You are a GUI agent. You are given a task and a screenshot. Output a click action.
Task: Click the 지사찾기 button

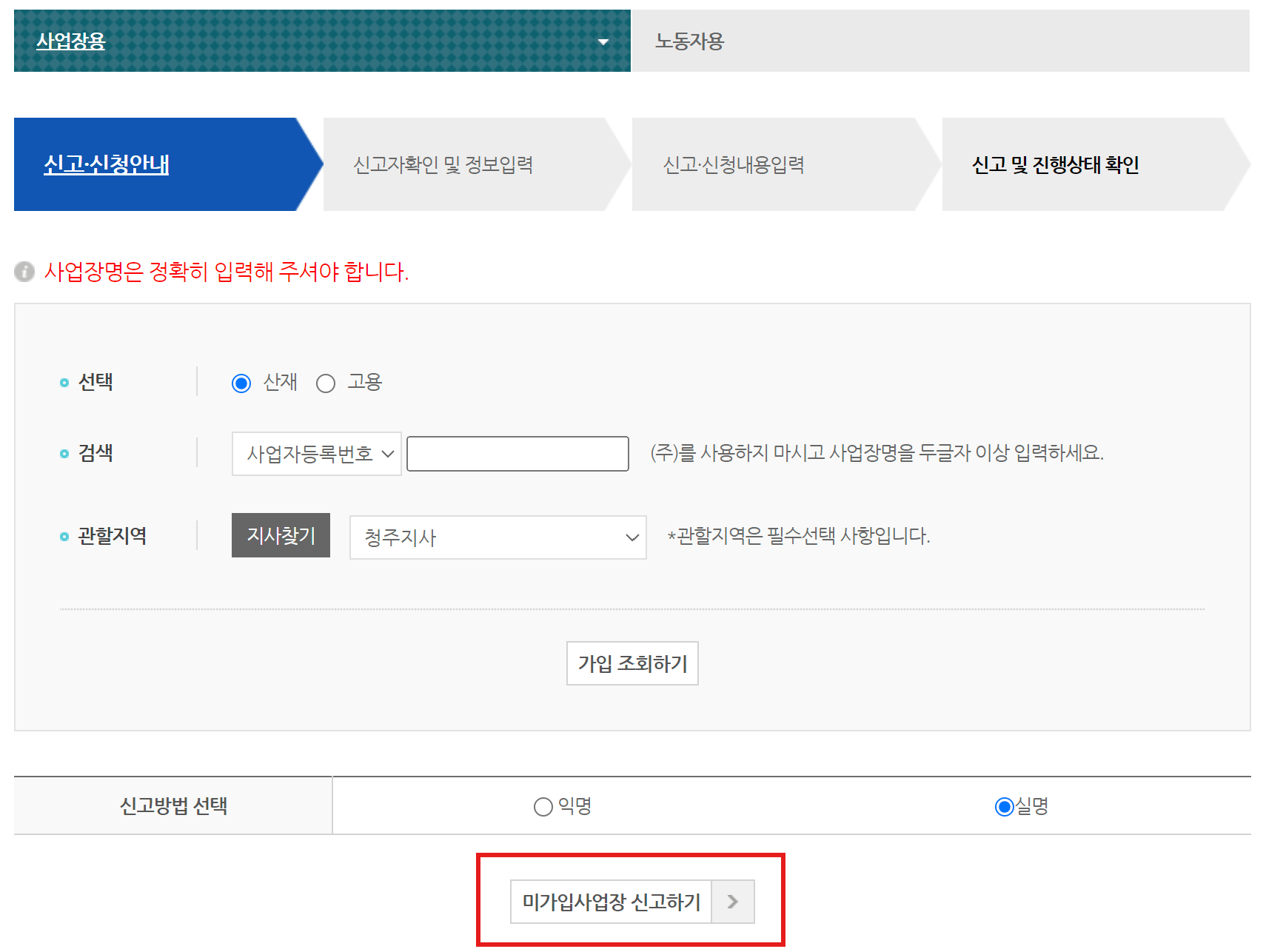(280, 535)
